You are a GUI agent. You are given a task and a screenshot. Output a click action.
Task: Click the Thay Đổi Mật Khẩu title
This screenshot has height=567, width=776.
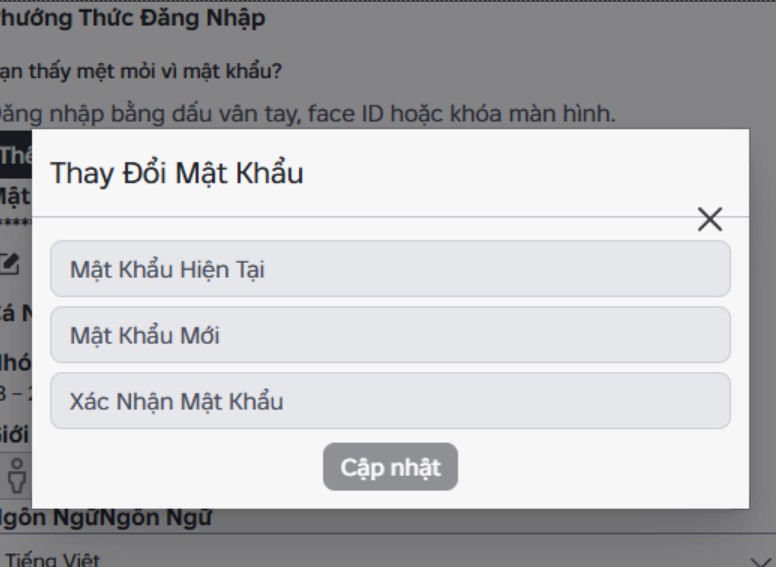[177, 173]
